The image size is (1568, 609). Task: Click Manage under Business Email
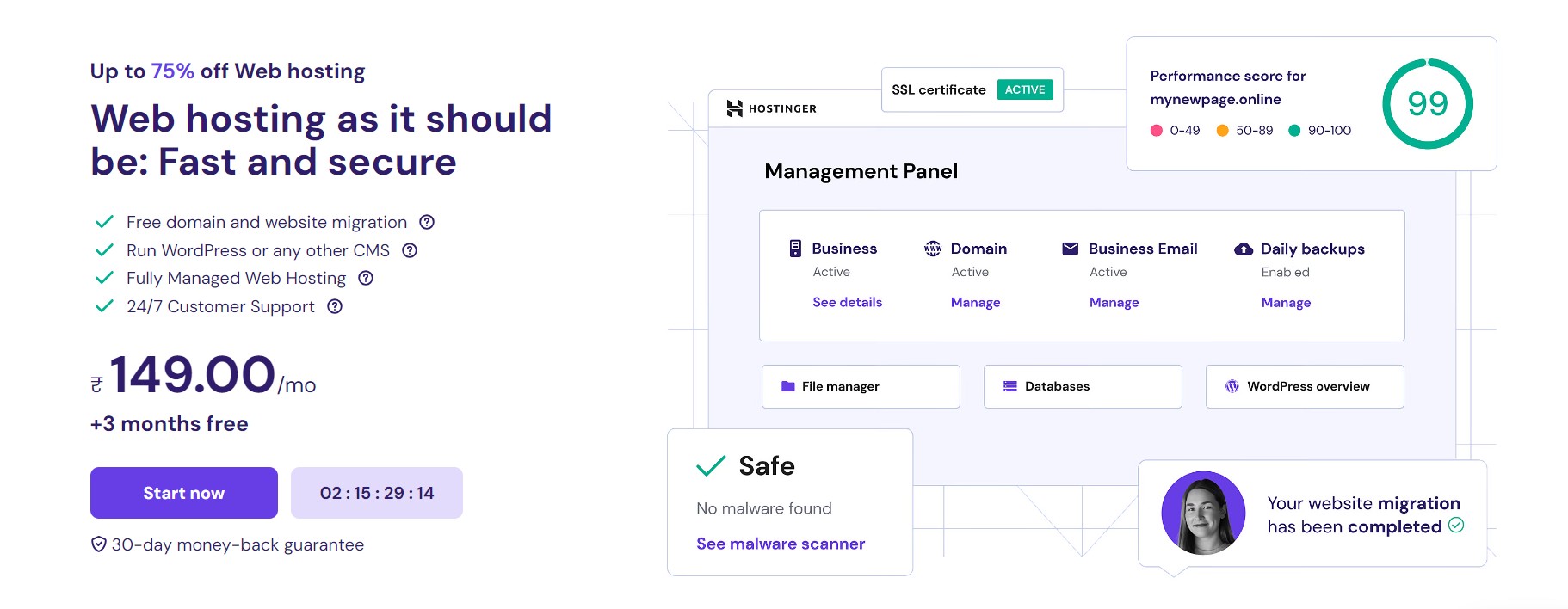tap(1114, 302)
